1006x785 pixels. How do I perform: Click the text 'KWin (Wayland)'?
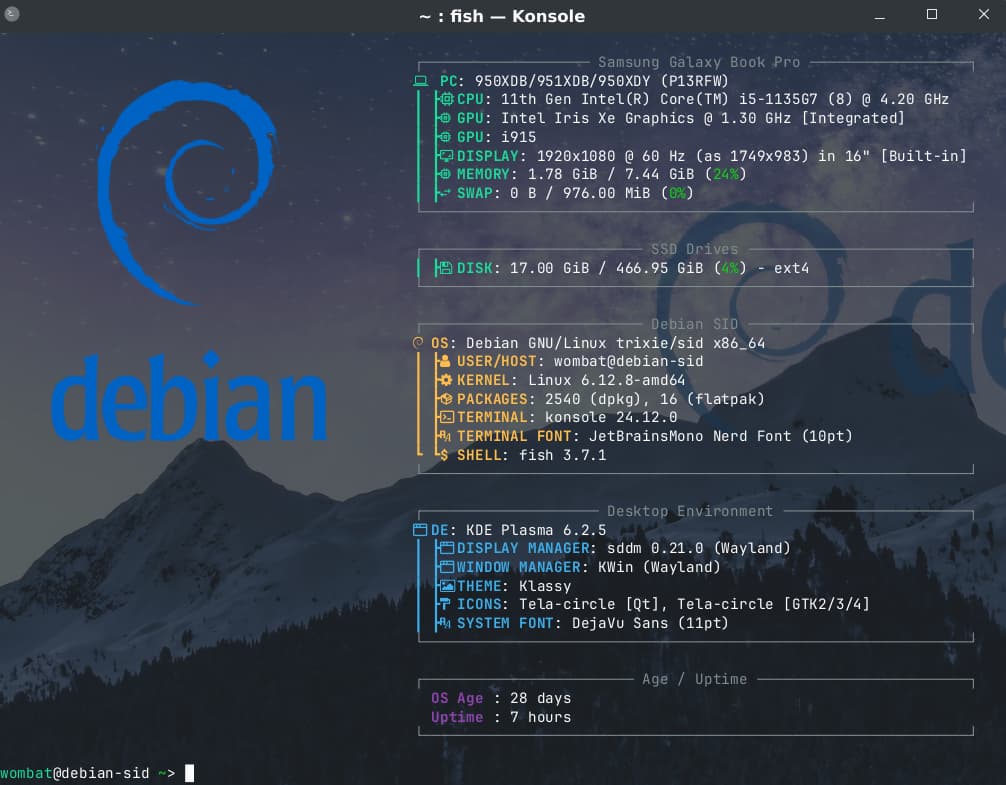(659, 567)
